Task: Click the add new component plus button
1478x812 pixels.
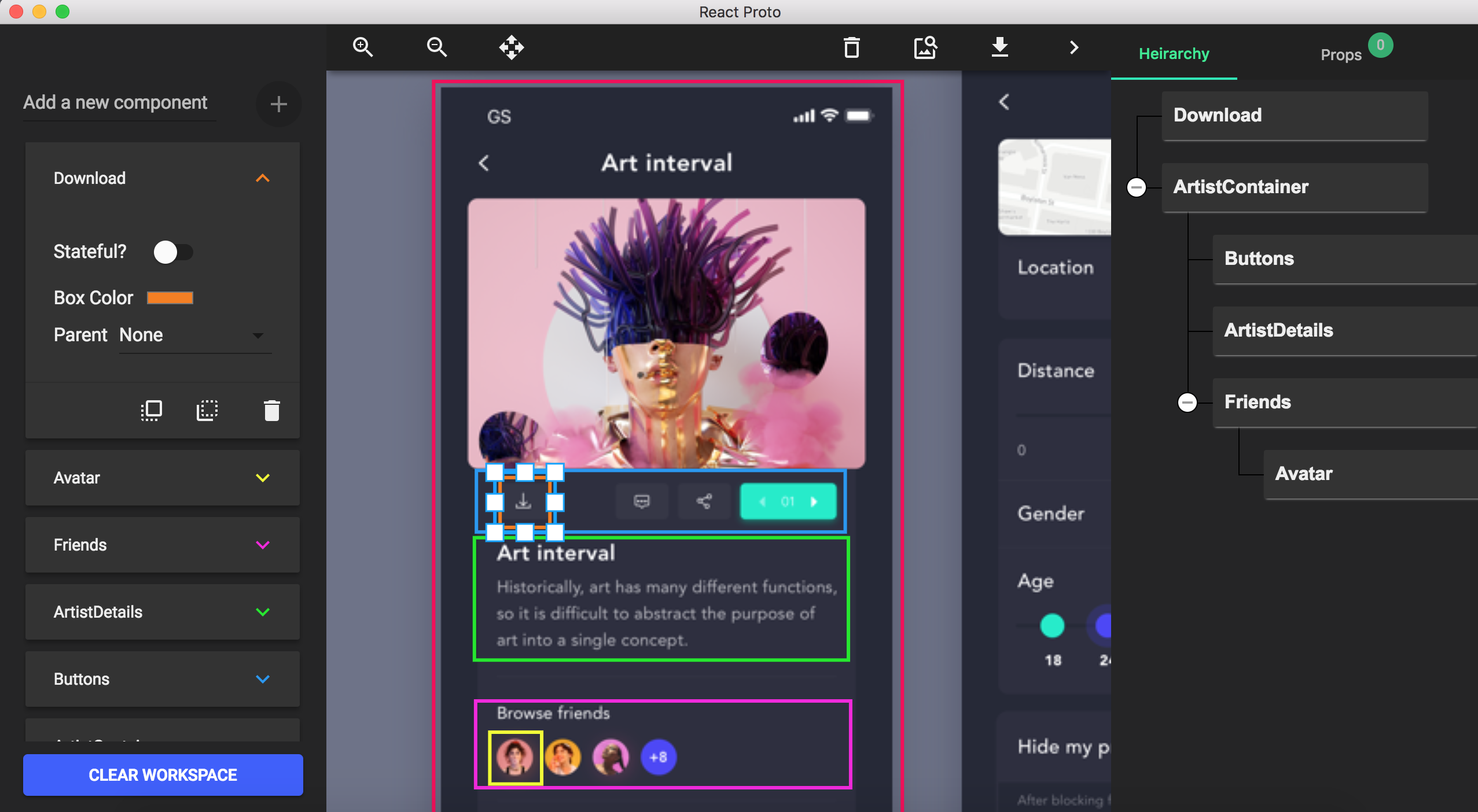Action: (x=279, y=104)
